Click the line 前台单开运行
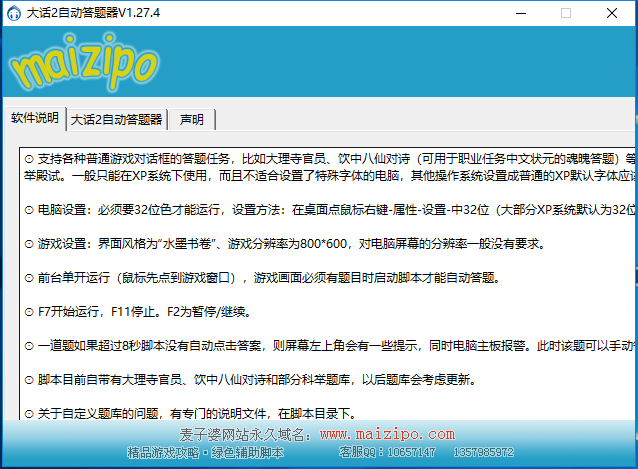This screenshot has width=638, height=469. tap(262, 278)
